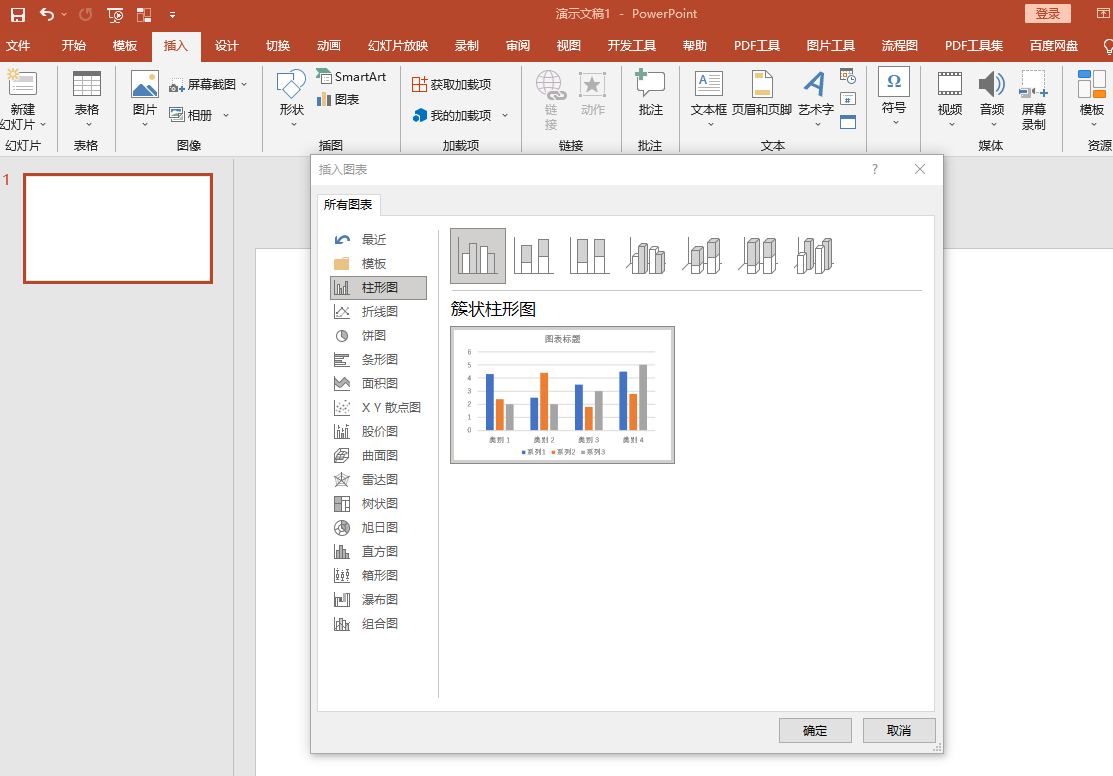
Task: Insert a SmartArt graphic
Action: [x=351, y=77]
